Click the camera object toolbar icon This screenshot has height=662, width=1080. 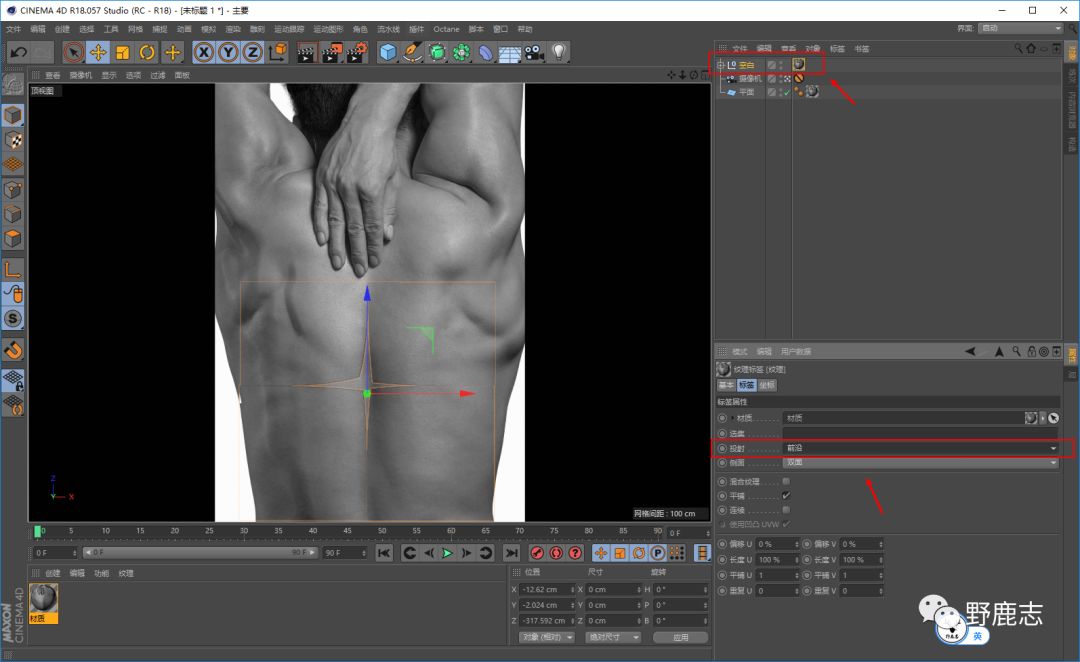tap(534, 52)
